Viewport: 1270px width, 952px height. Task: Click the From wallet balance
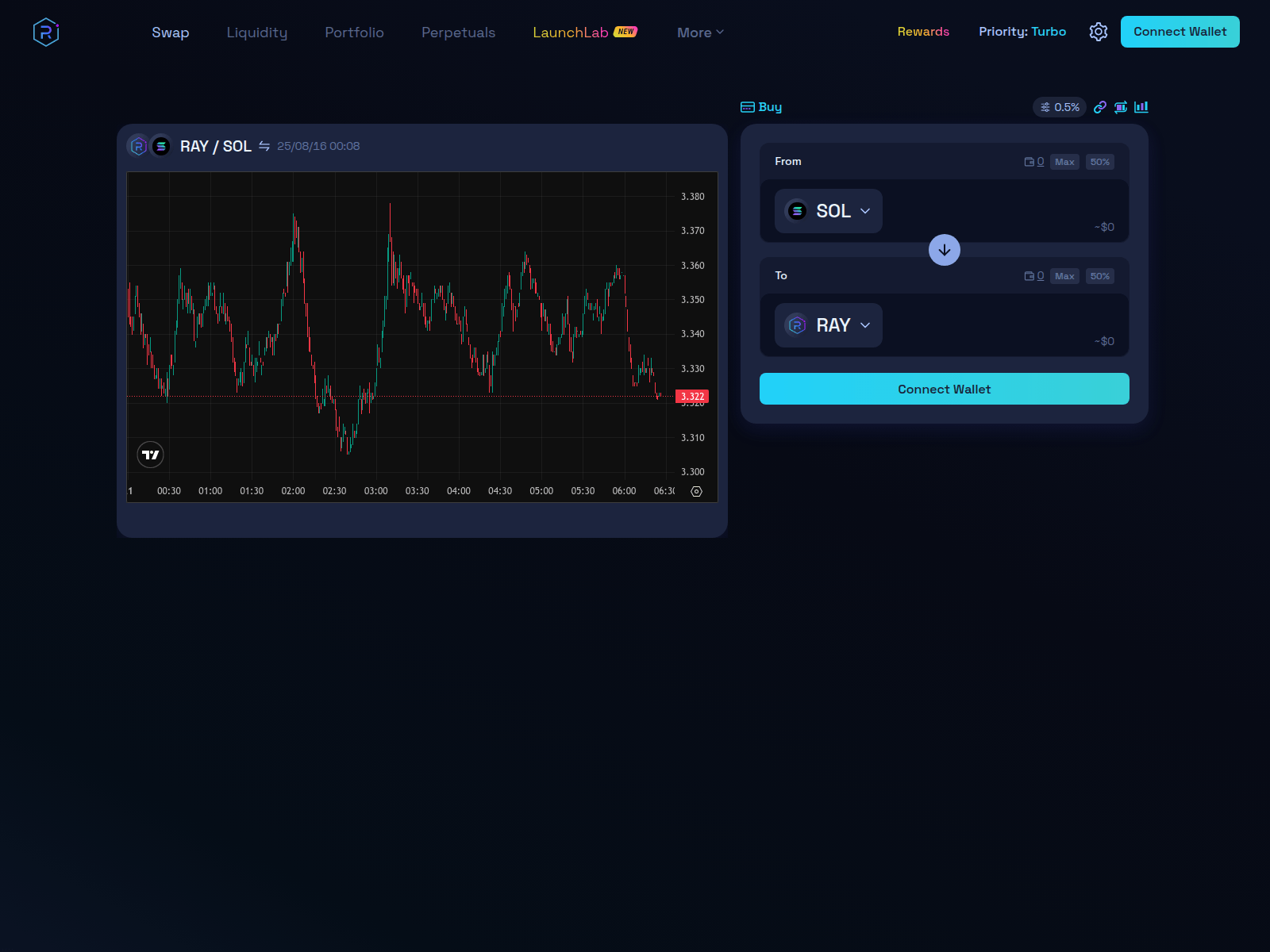(x=1034, y=162)
